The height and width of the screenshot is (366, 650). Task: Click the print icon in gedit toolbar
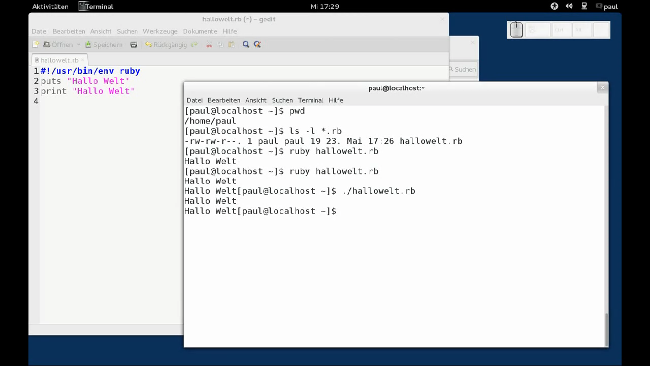click(133, 44)
